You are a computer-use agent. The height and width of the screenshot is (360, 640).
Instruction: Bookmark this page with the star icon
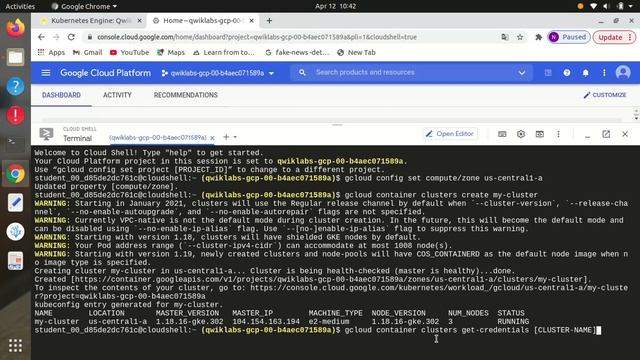pyautogui.click(x=520, y=37)
